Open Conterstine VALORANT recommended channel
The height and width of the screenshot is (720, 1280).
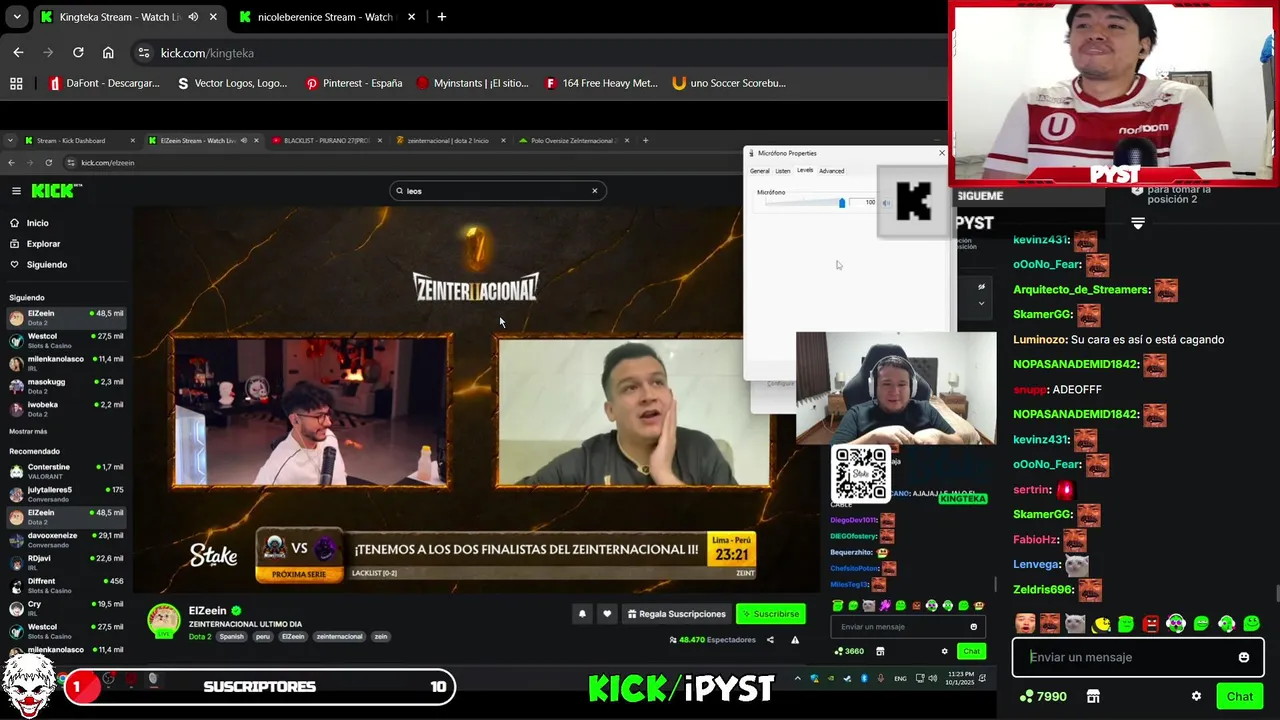(x=66, y=471)
